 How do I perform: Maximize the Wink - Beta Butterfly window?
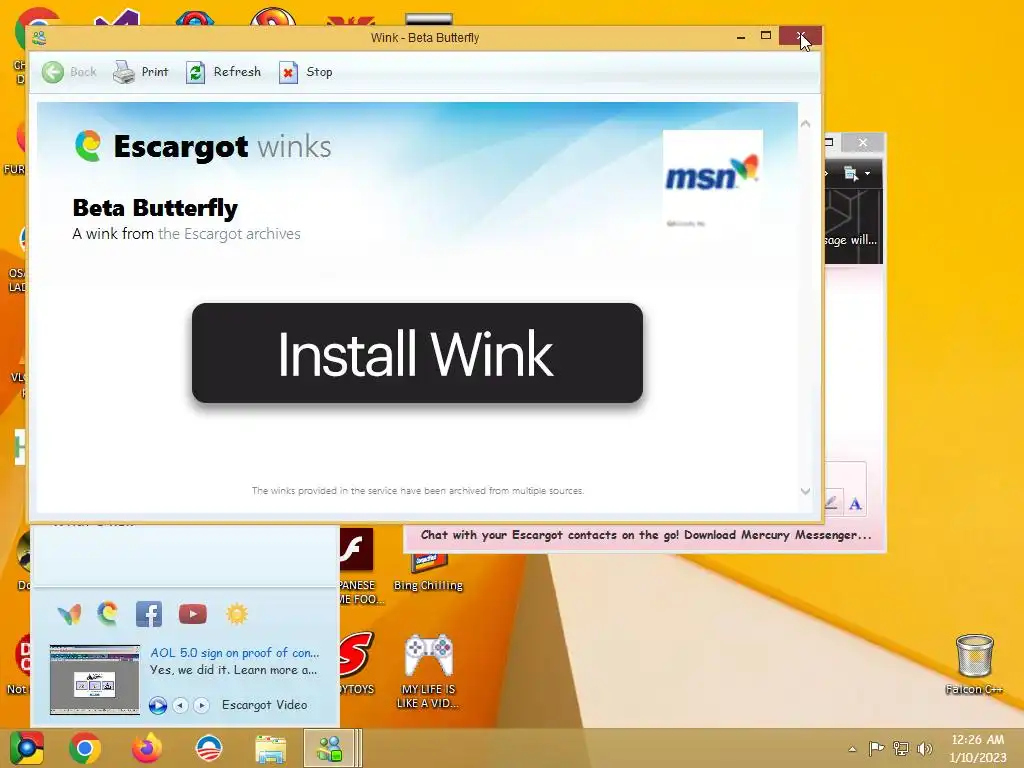click(x=766, y=36)
